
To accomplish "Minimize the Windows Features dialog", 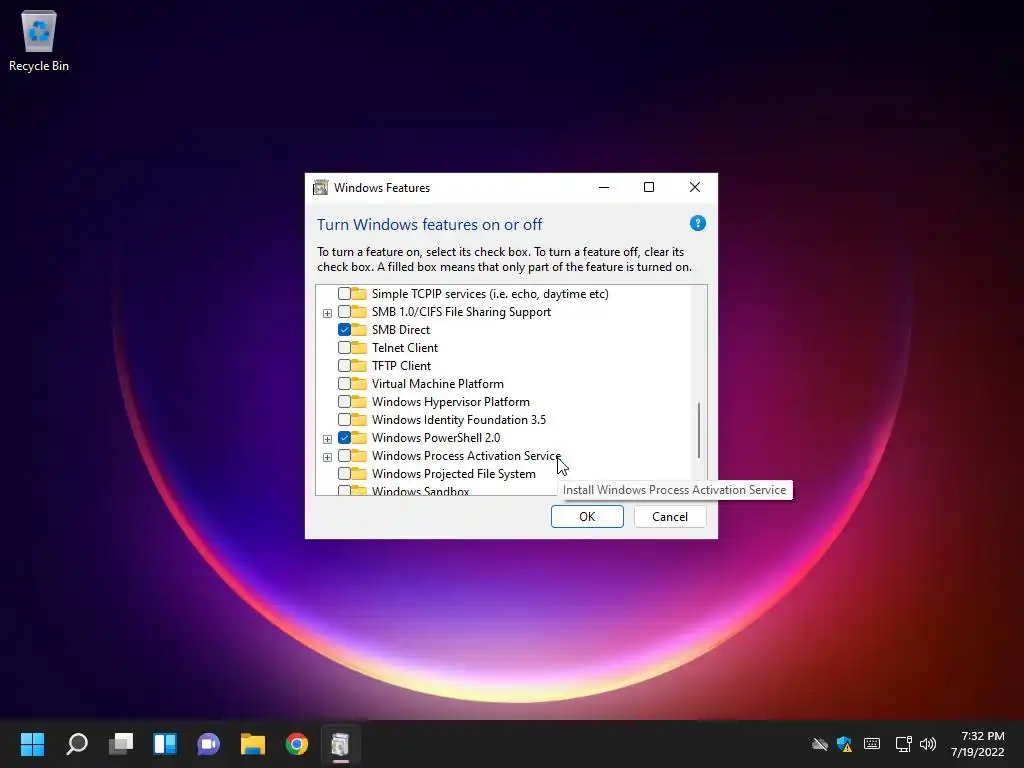I will pyautogui.click(x=604, y=187).
